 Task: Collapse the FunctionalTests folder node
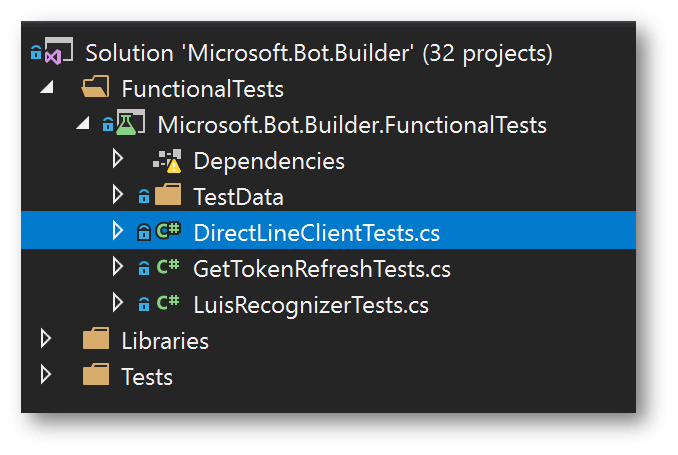point(47,89)
